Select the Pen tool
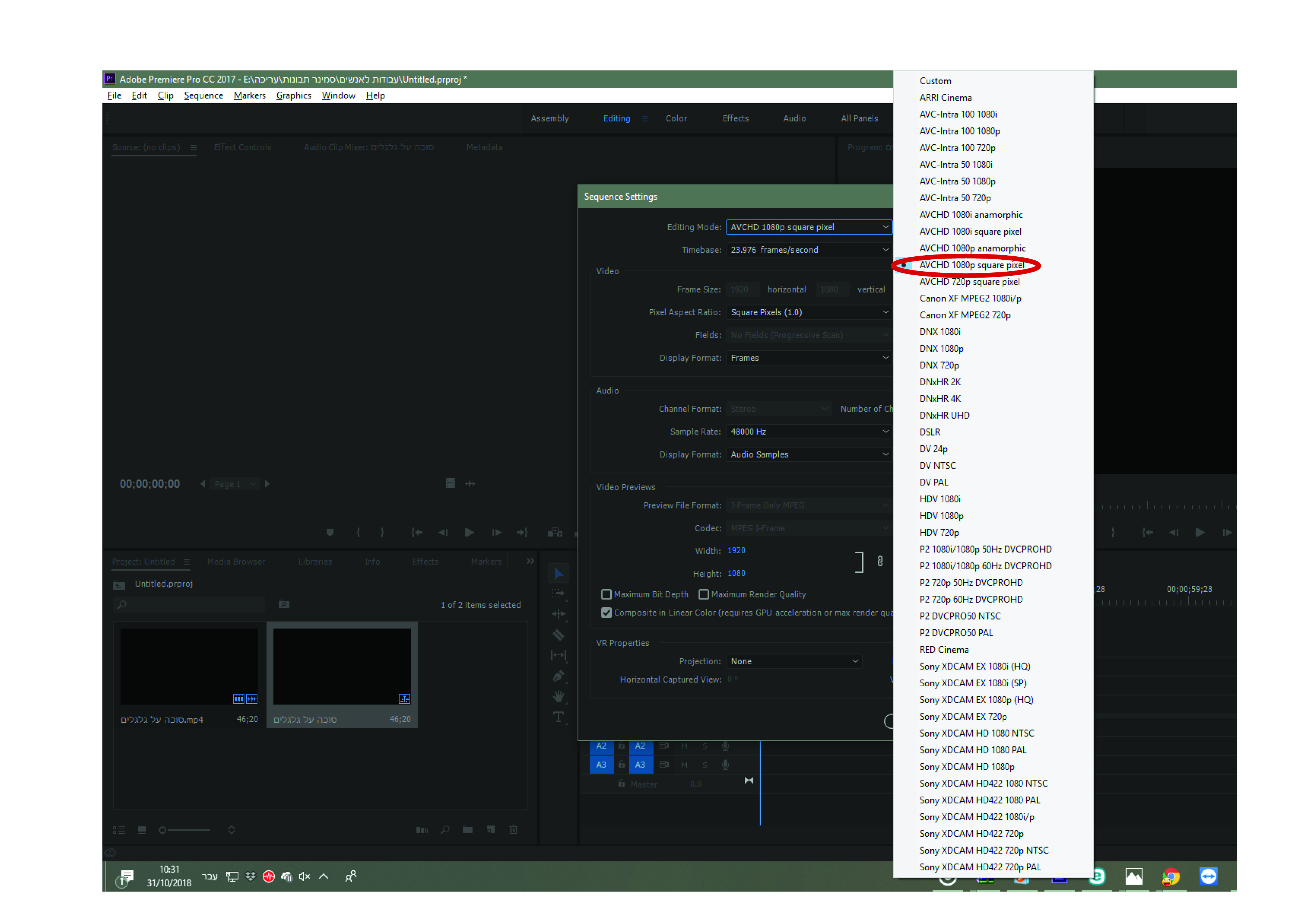The width and height of the screenshot is (1307, 924). pos(558,676)
